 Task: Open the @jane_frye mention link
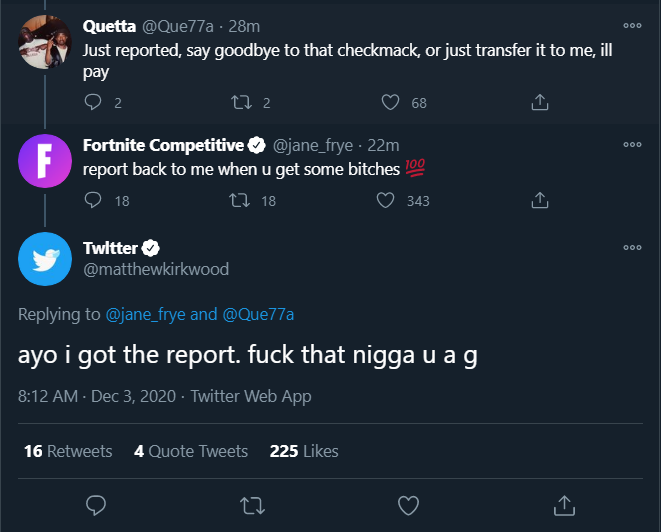tap(145, 314)
